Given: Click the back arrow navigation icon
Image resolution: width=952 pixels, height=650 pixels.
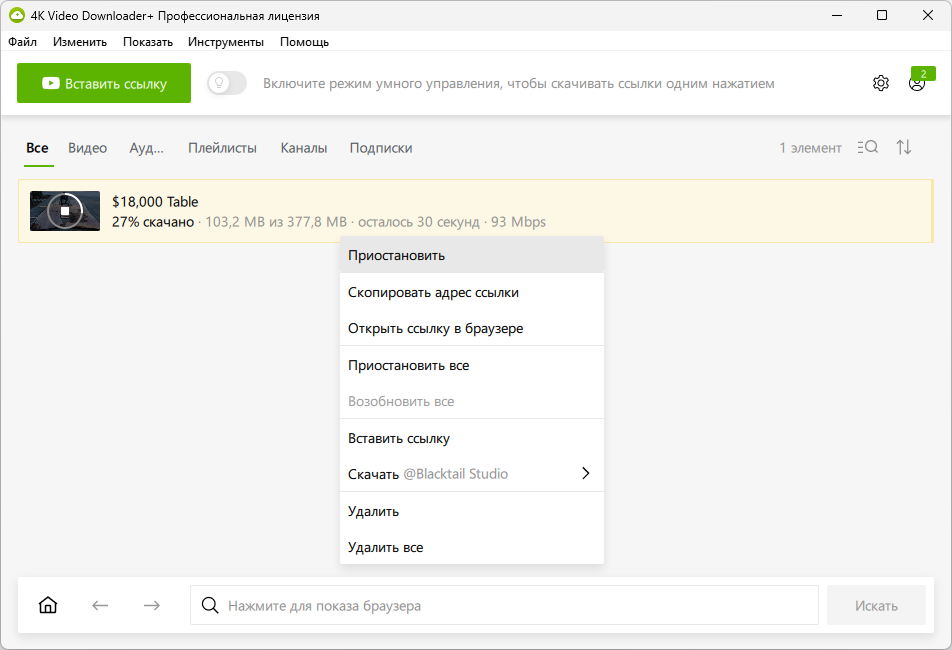Looking at the screenshot, I should tap(100, 605).
